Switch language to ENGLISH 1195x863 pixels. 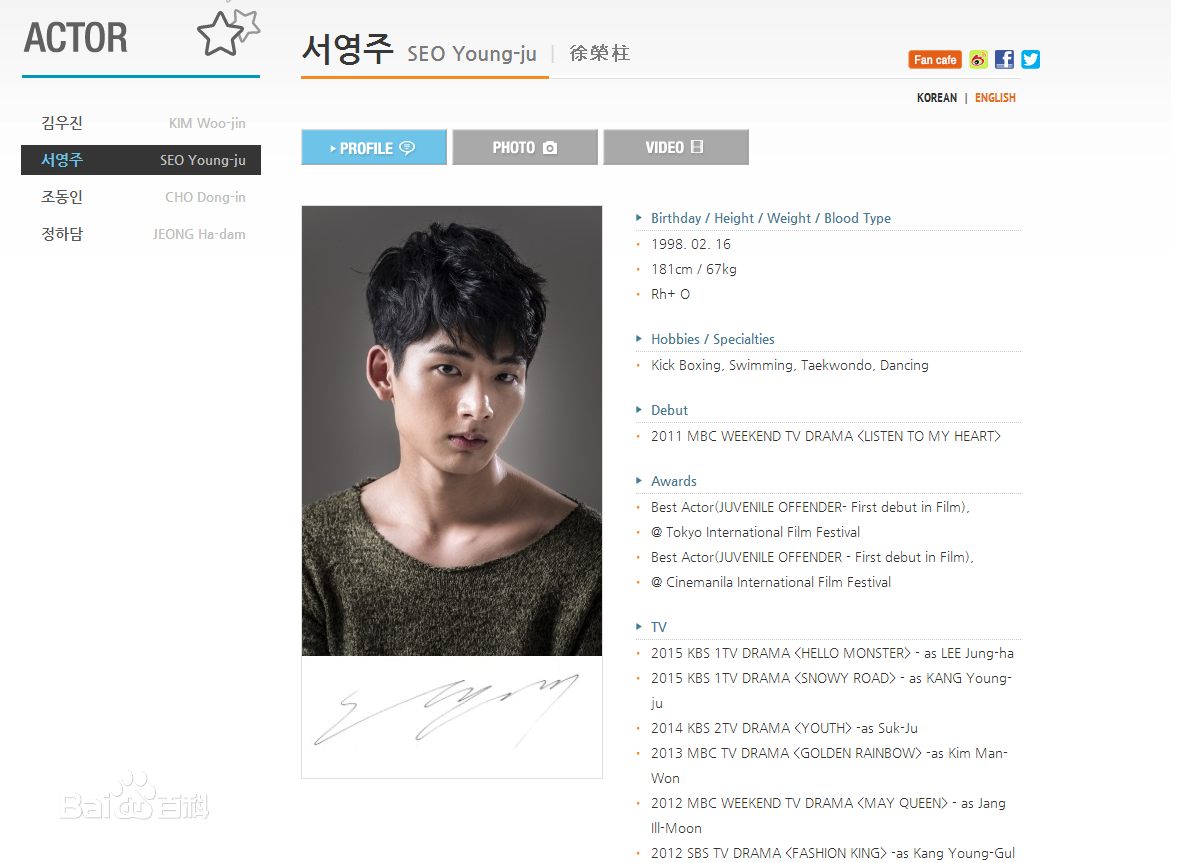tap(995, 98)
